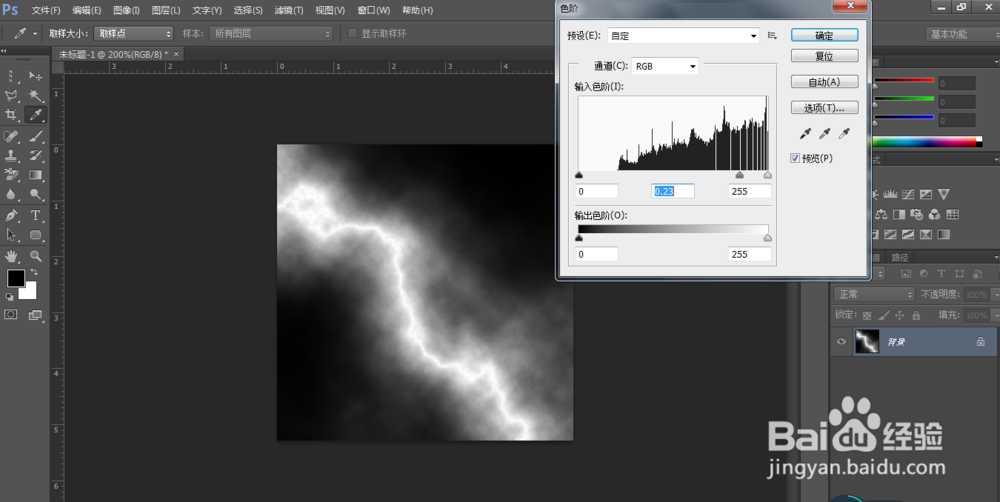Toggle lock transparent pixels
Screen dimensions: 1000x502
[867, 315]
